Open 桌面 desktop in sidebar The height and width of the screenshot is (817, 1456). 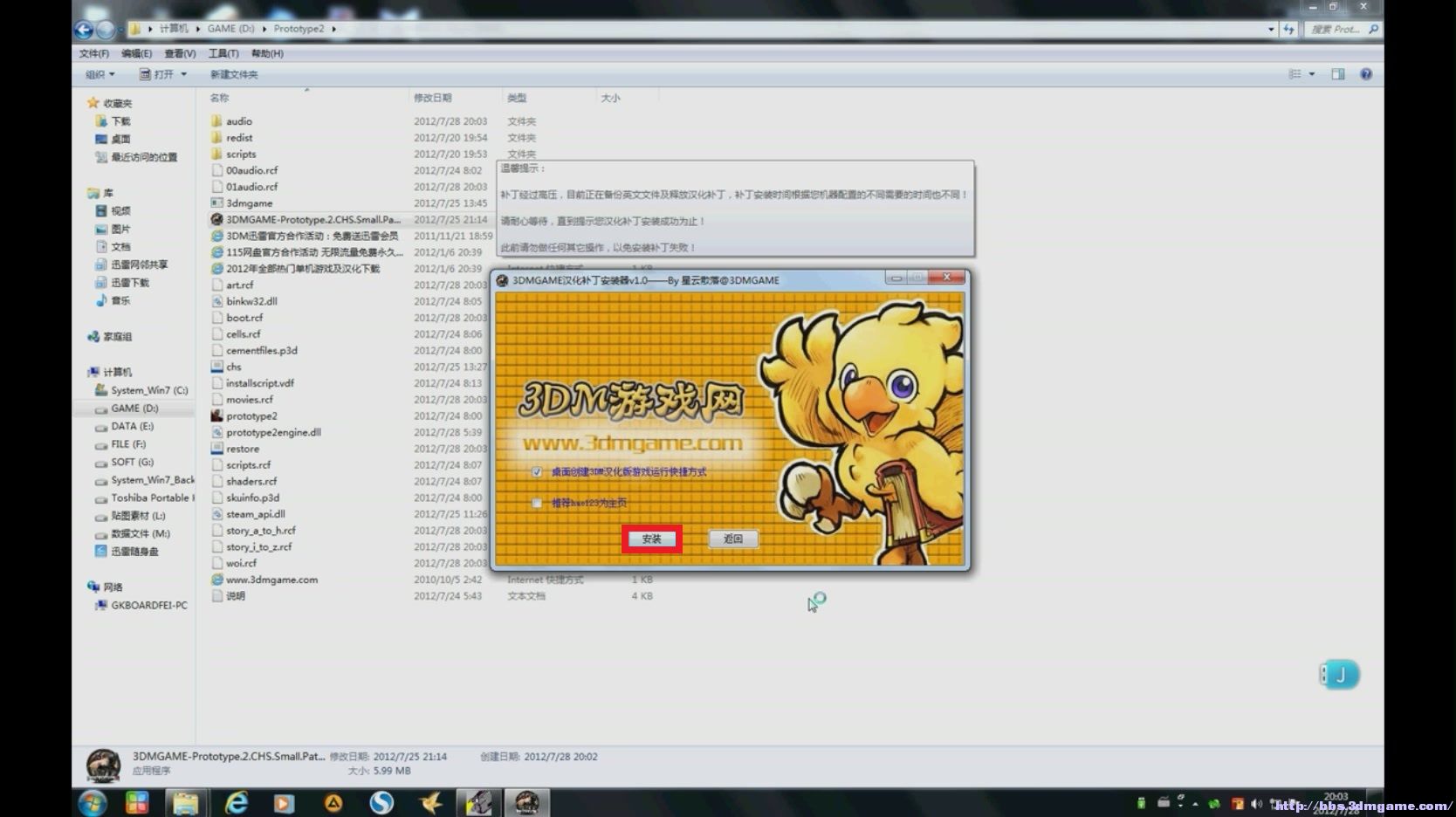click(x=120, y=139)
